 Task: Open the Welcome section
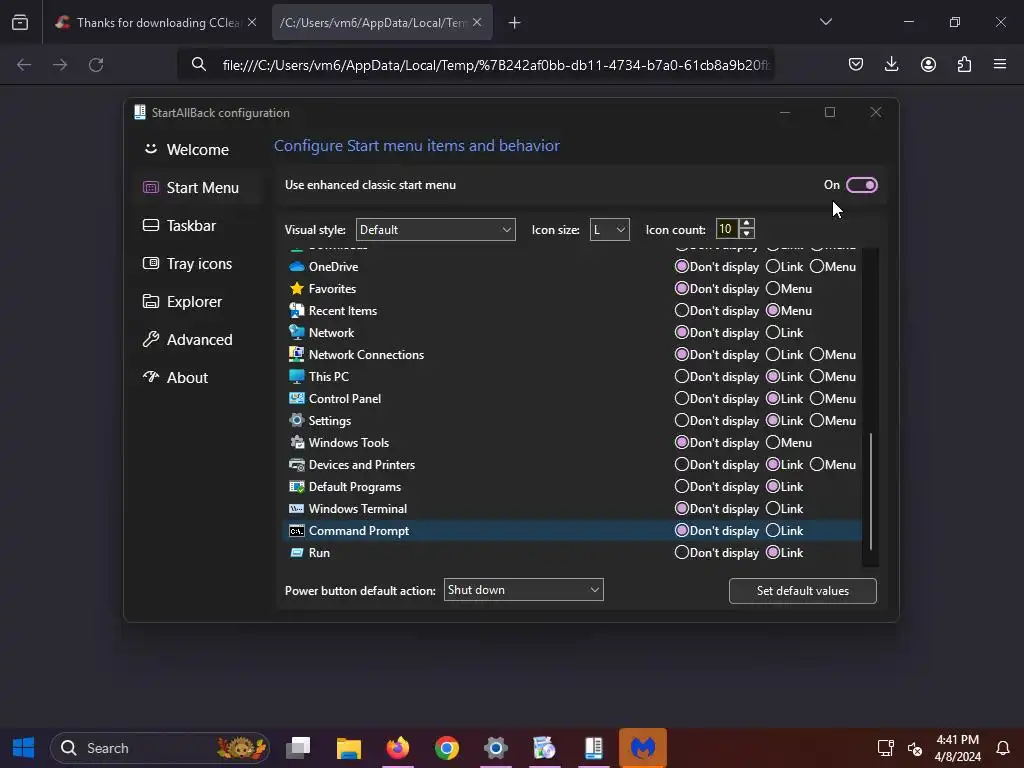pyautogui.click(x=197, y=150)
